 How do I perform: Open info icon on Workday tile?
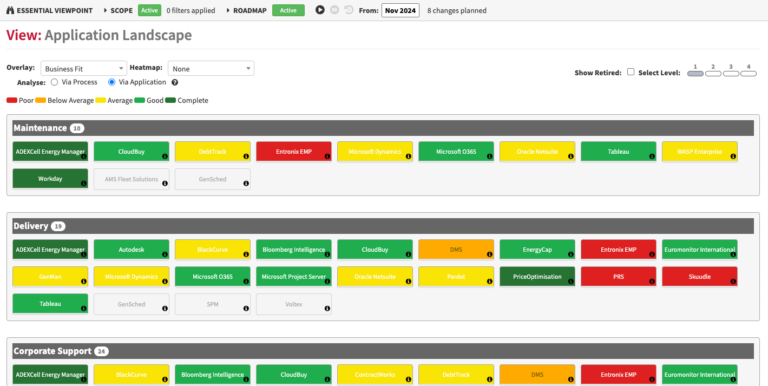[83, 184]
